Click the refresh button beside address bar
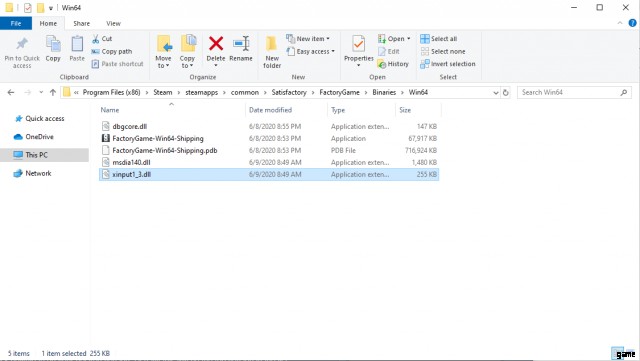Viewport: 640px width, 361px height. point(506,93)
